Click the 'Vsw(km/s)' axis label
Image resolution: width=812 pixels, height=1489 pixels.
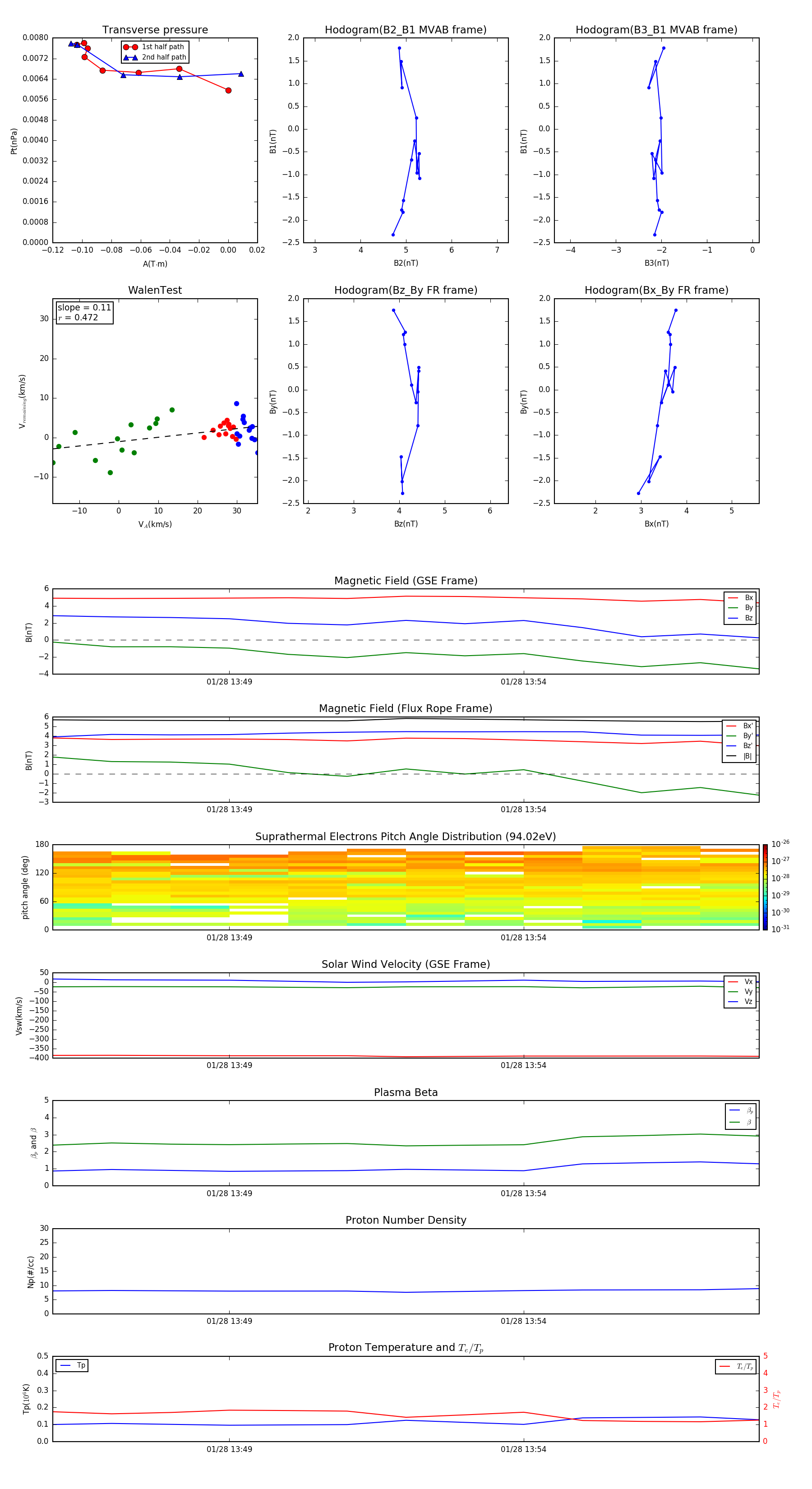tap(18, 1016)
